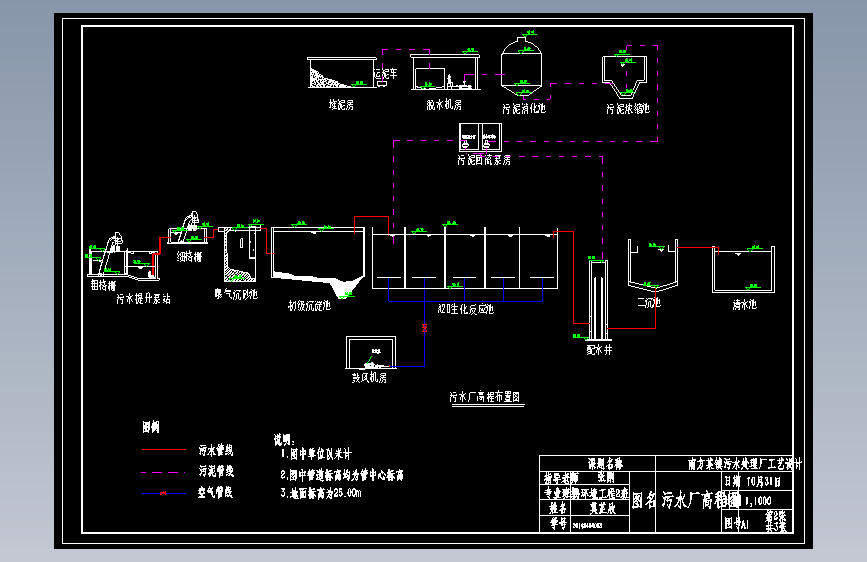The width and height of the screenshot is (867, 562).
Task: Select the 学号 cell in title block
Action: 558,523
